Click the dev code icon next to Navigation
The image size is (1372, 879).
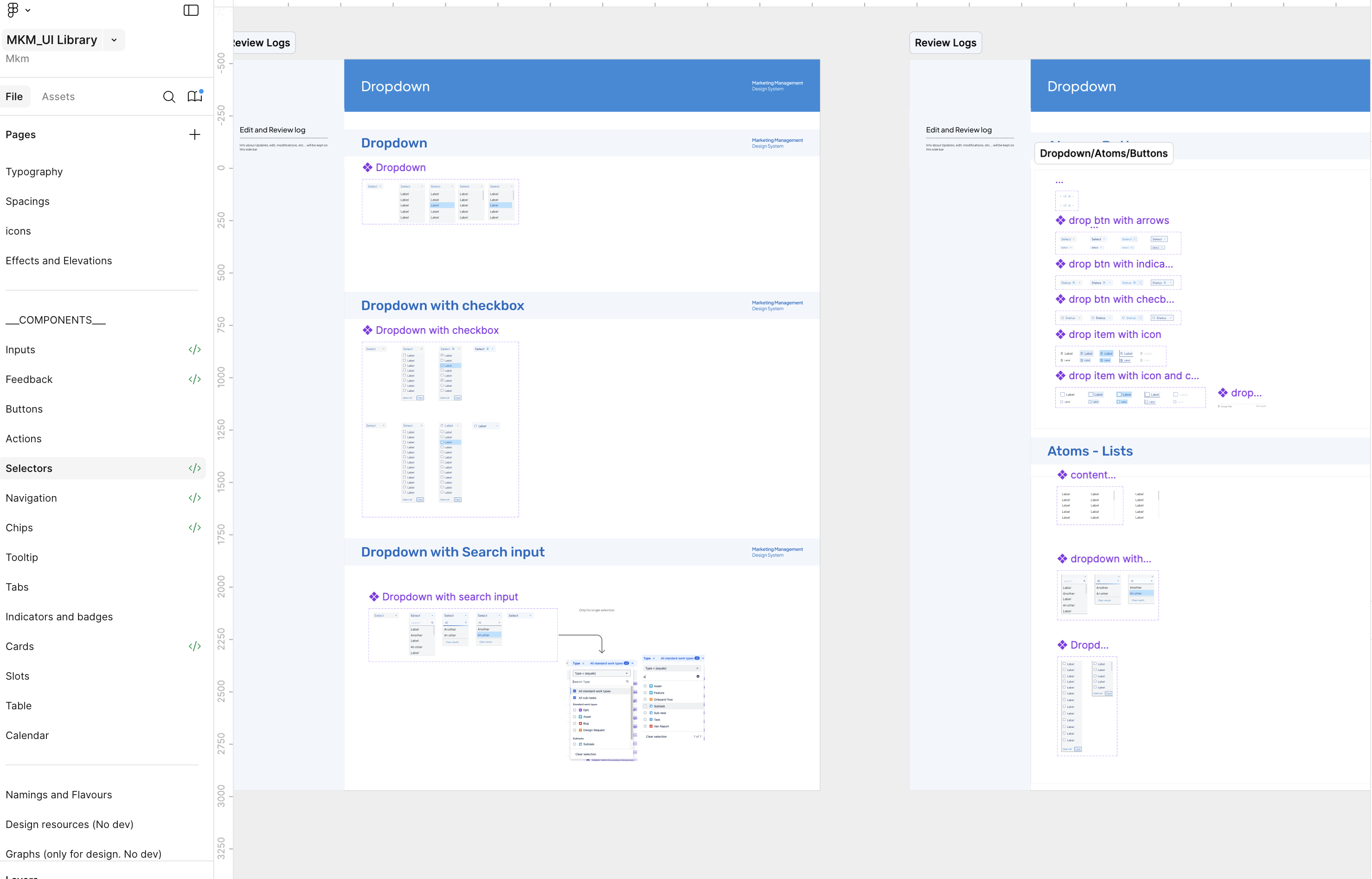(195, 498)
